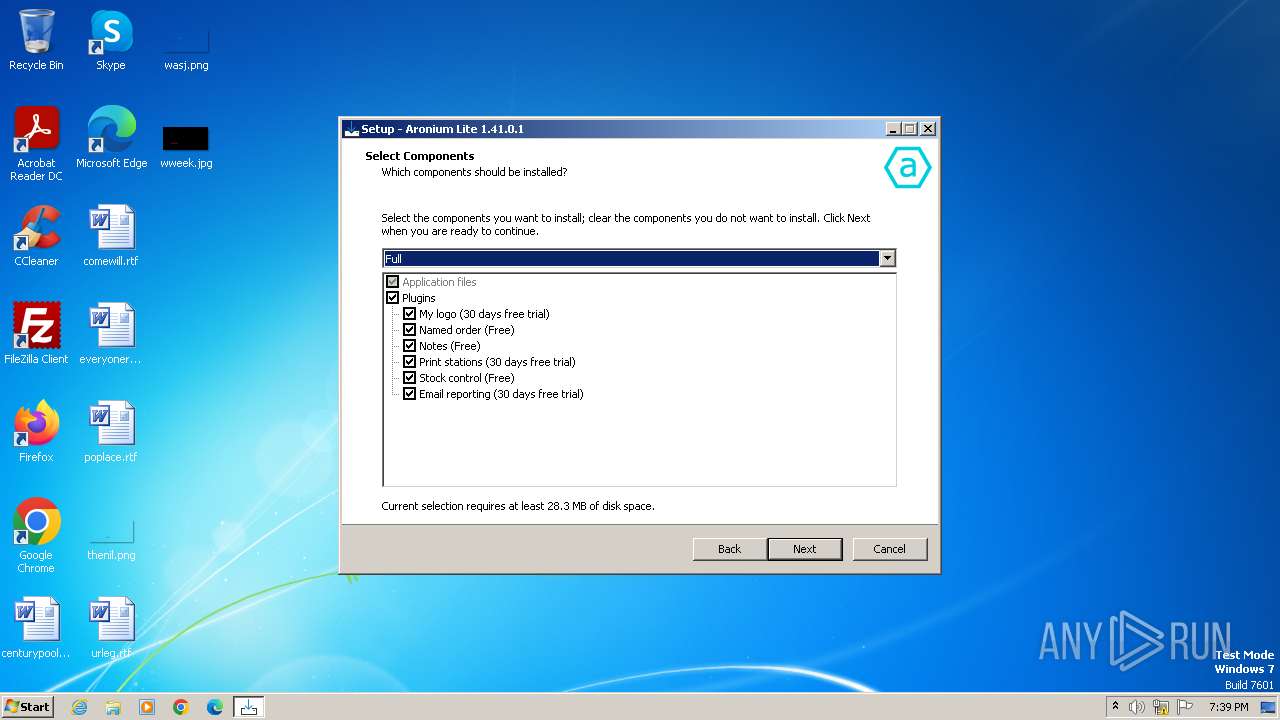
Task: Open File Explorer from the taskbar
Action: [x=113, y=707]
